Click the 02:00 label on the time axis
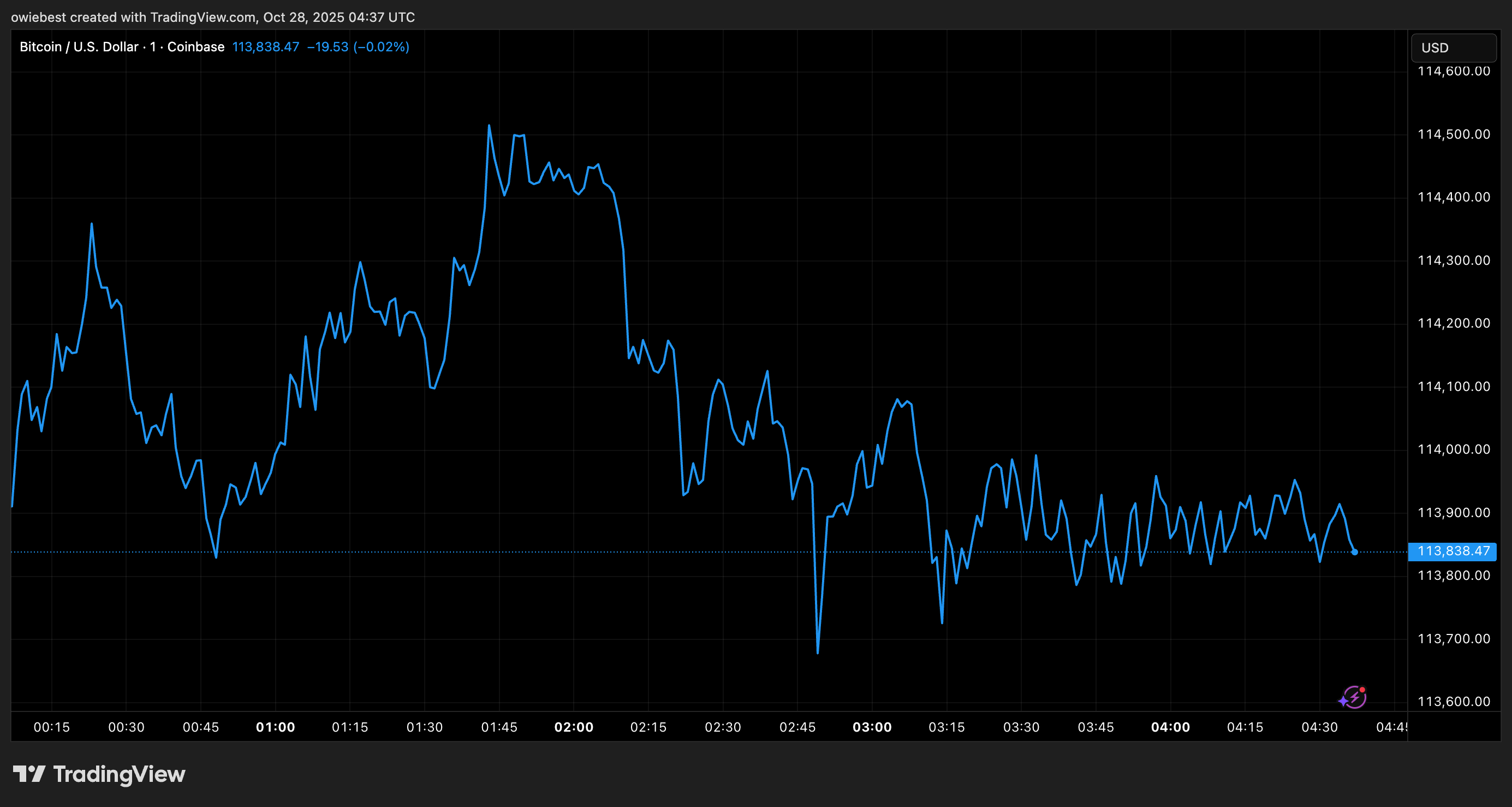Viewport: 1512px width, 807px height. pos(575,727)
